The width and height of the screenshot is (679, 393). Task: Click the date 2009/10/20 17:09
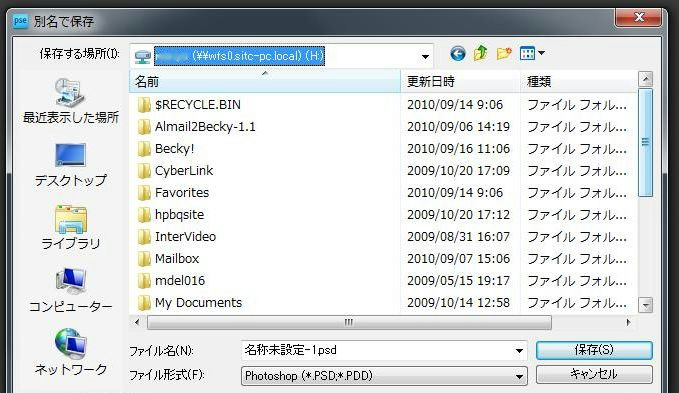458,171
